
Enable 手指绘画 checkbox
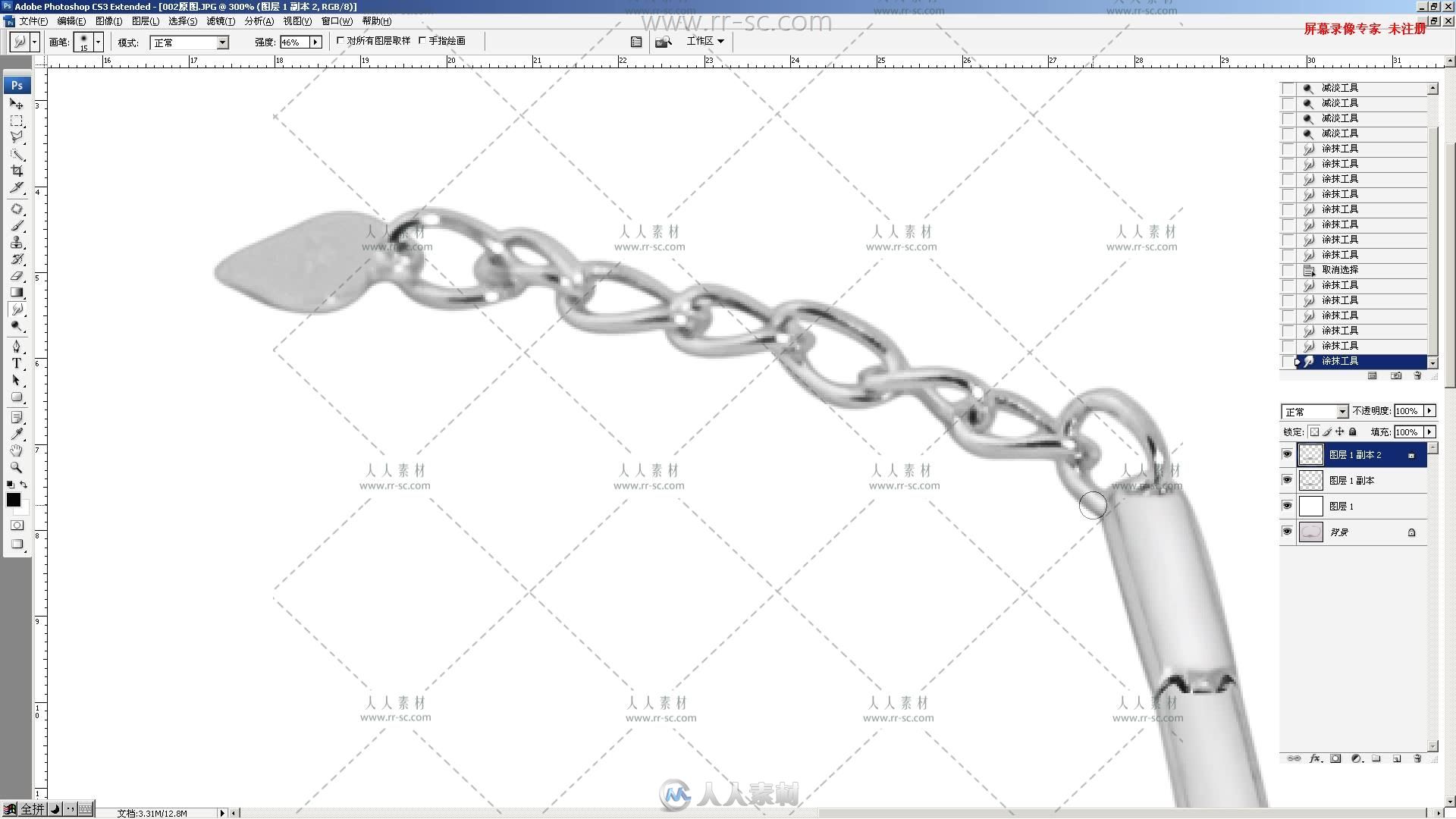[x=422, y=41]
